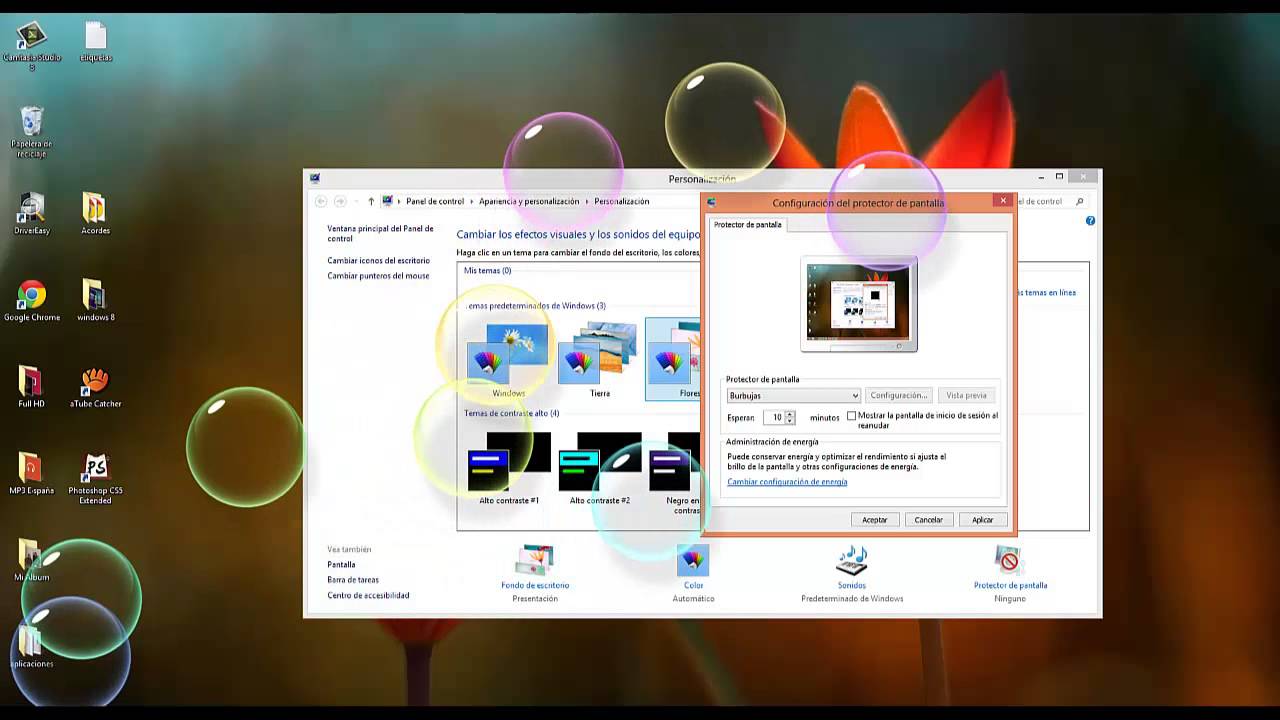Select the etiquetas file on the desktop
1280x720 pixels.
pyautogui.click(x=95, y=42)
